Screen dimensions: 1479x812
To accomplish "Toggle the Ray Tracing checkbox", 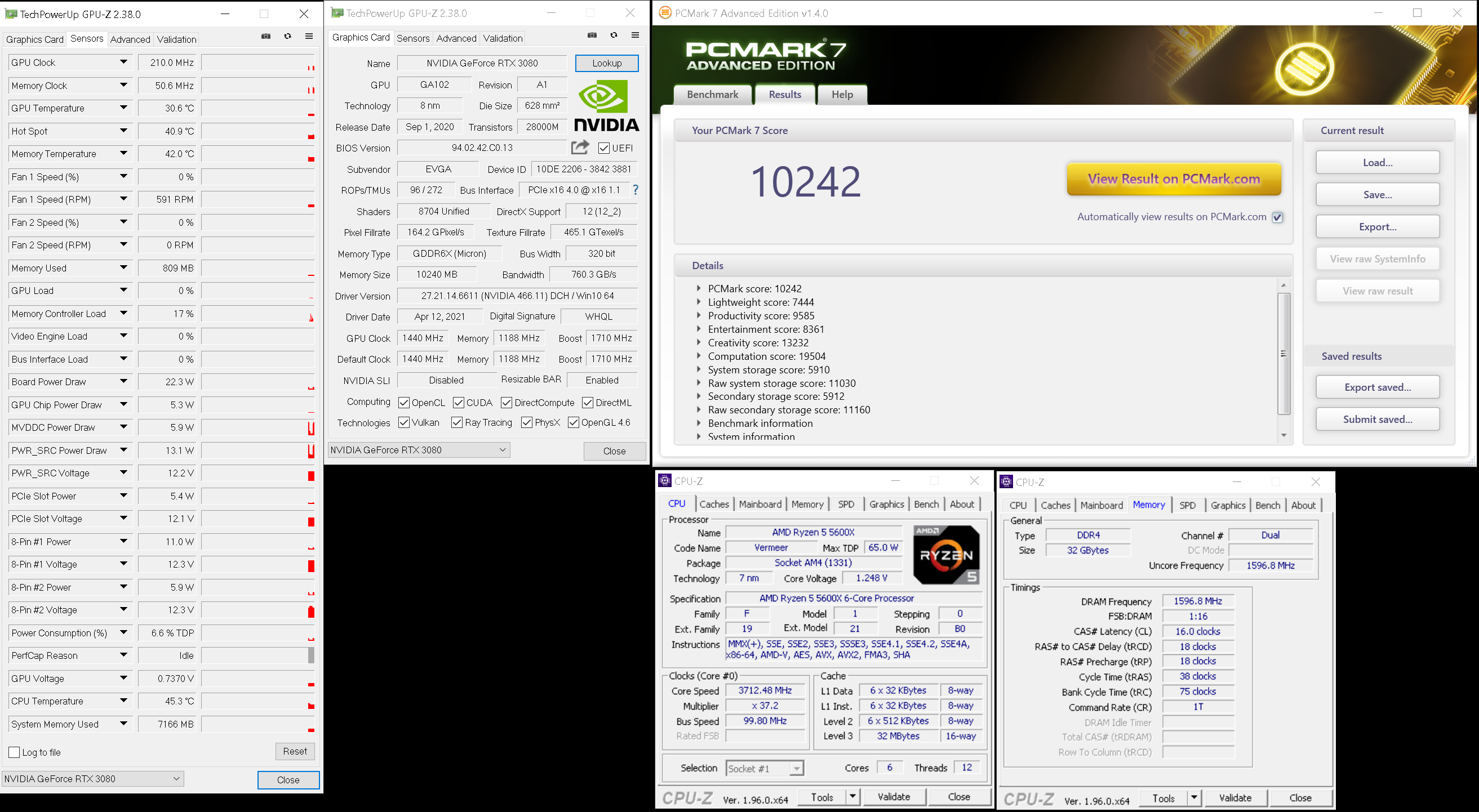I will tap(457, 422).
